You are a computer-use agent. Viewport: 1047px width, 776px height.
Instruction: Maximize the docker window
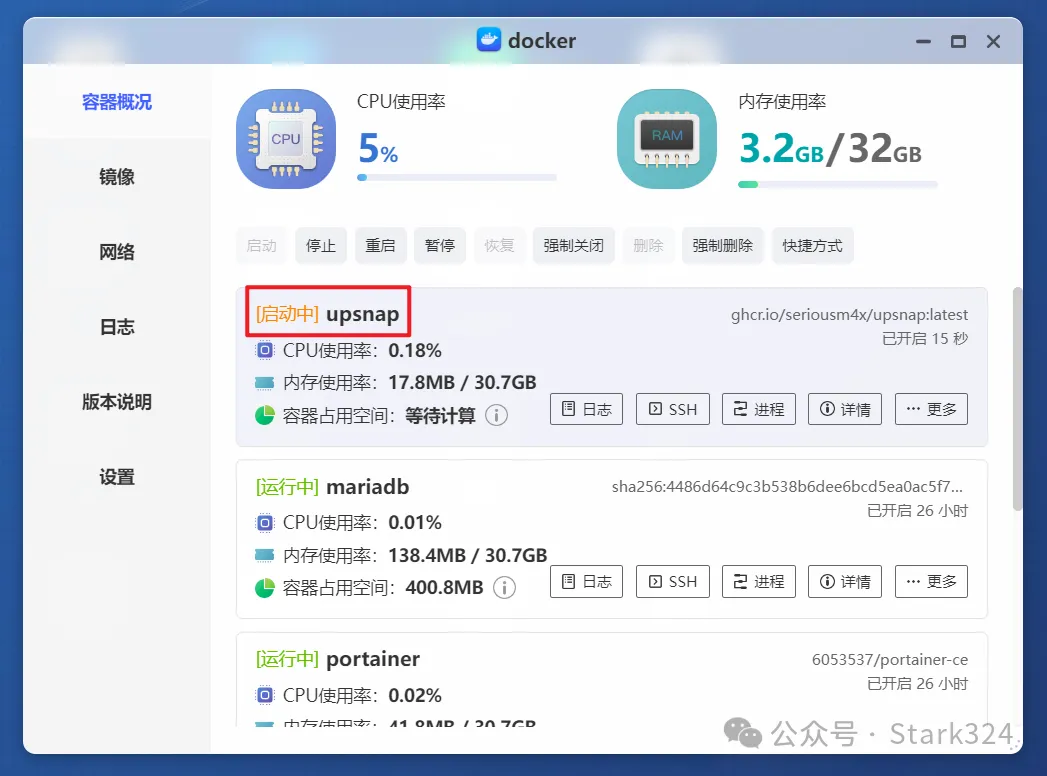958,41
